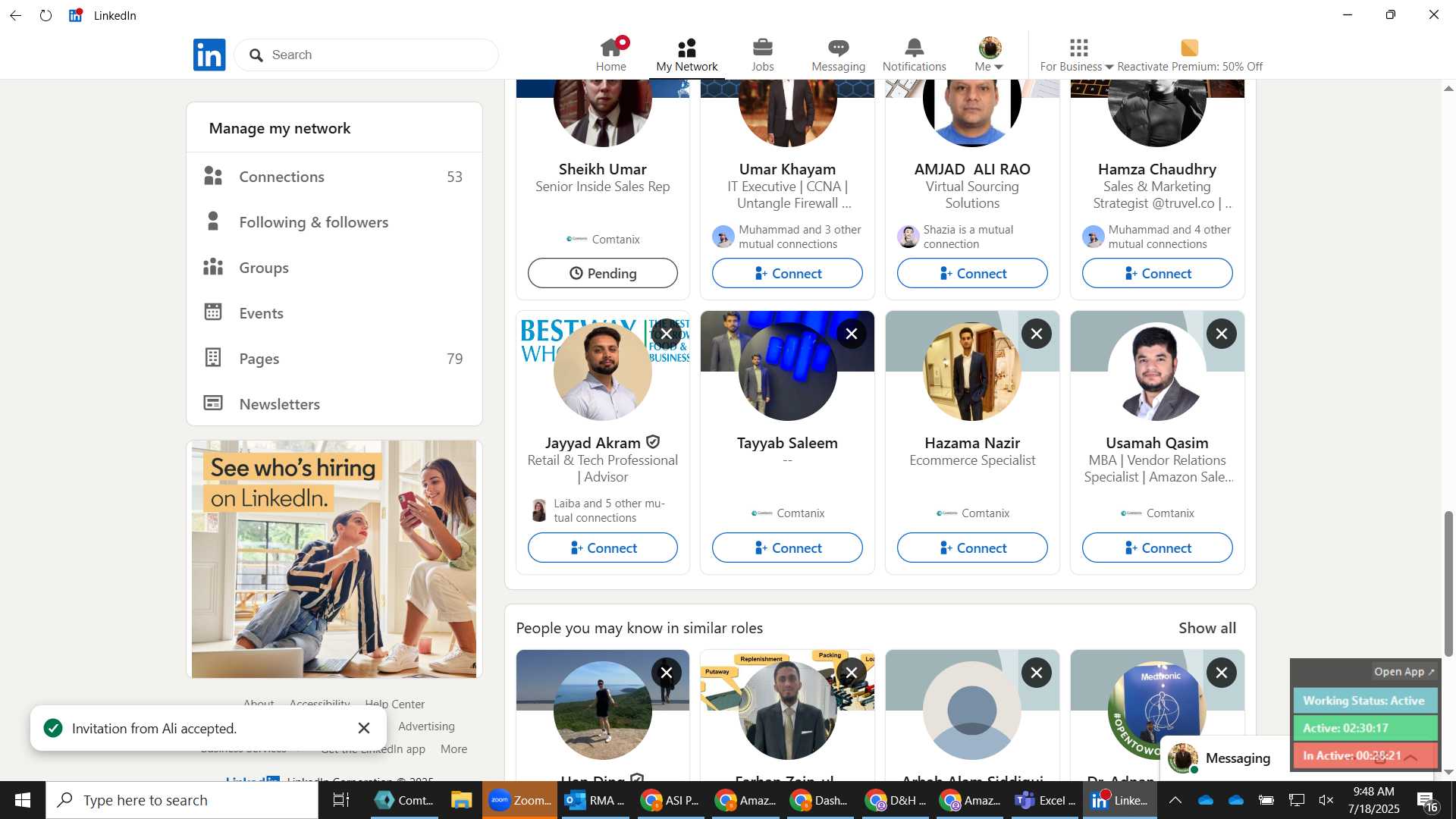Dismiss the Tayyab Saleem suggestion card
Viewport: 1456px width, 819px height.
click(x=852, y=334)
